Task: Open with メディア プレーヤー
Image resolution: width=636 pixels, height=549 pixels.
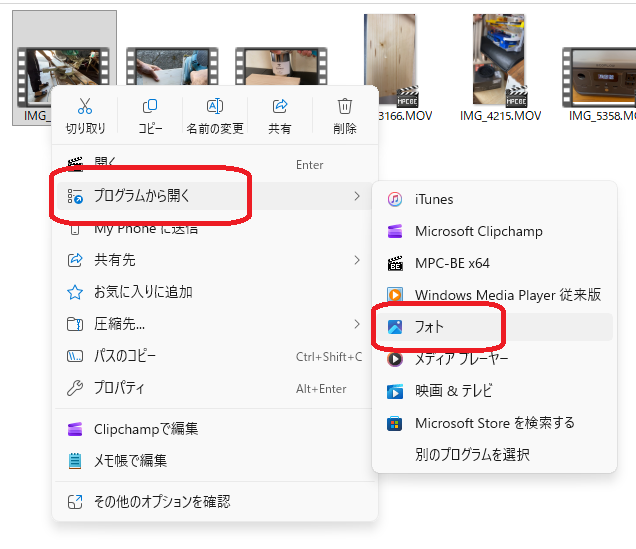Action: (494, 359)
